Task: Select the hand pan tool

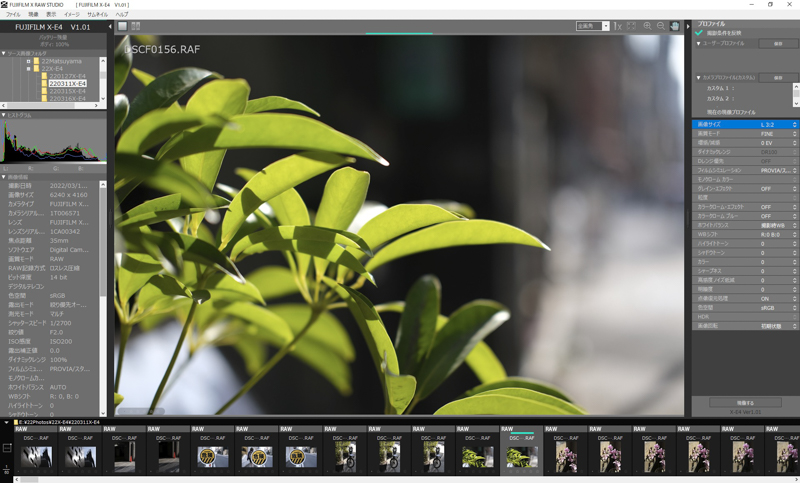Action: [x=674, y=26]
